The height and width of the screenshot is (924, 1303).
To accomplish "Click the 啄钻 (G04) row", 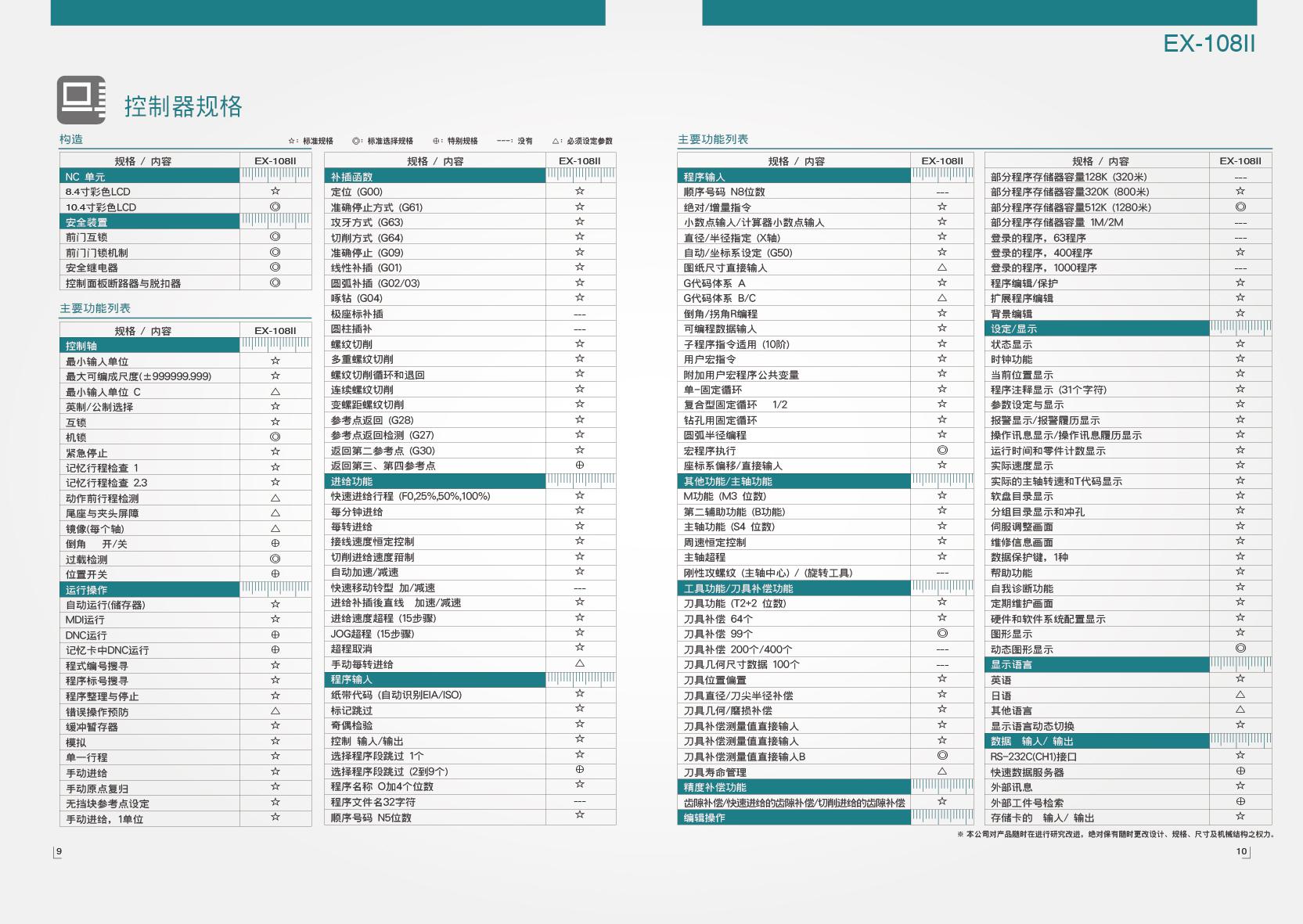I will pos(470,298).
